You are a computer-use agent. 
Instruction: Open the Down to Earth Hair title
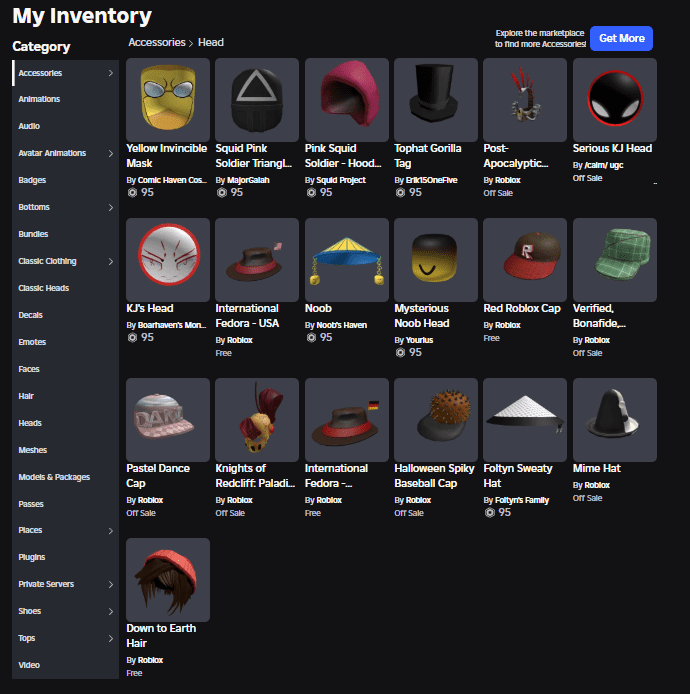[161, 636]
